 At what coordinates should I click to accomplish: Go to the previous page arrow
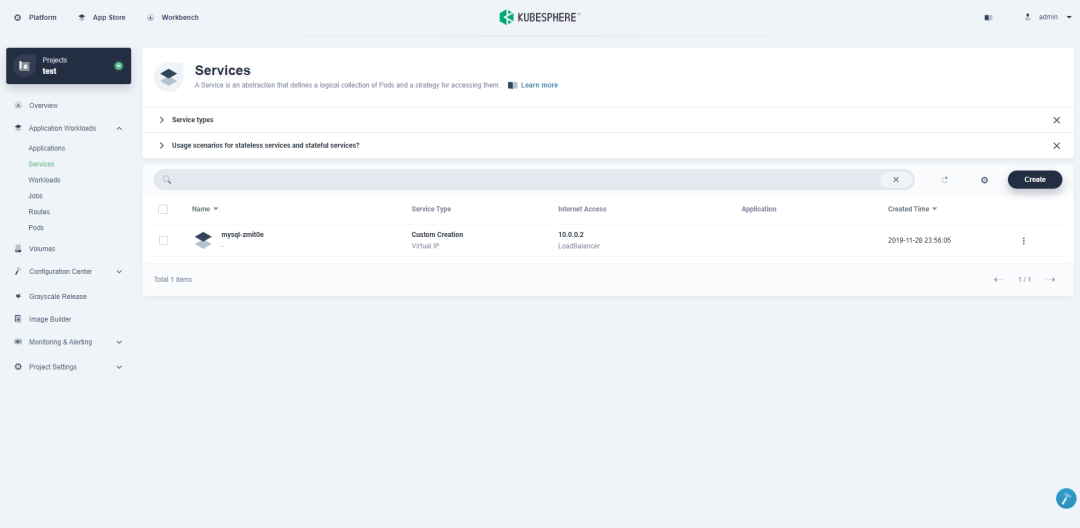click(x=999, y=279)
